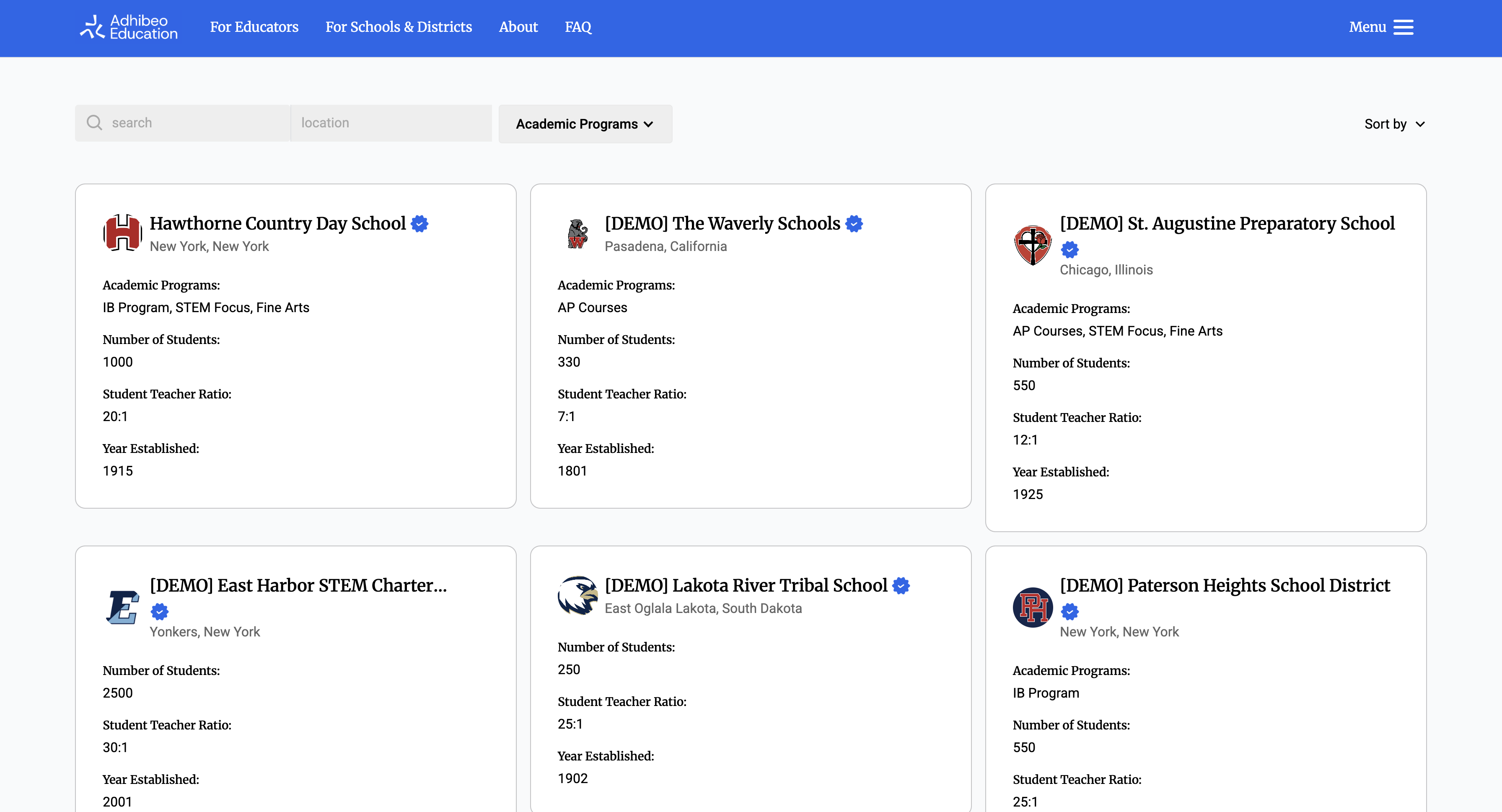The height and width of the screenshot is (812, 1502).
Task: Click Paterson Heights PH logo
Action: (x=1033, y=607)
